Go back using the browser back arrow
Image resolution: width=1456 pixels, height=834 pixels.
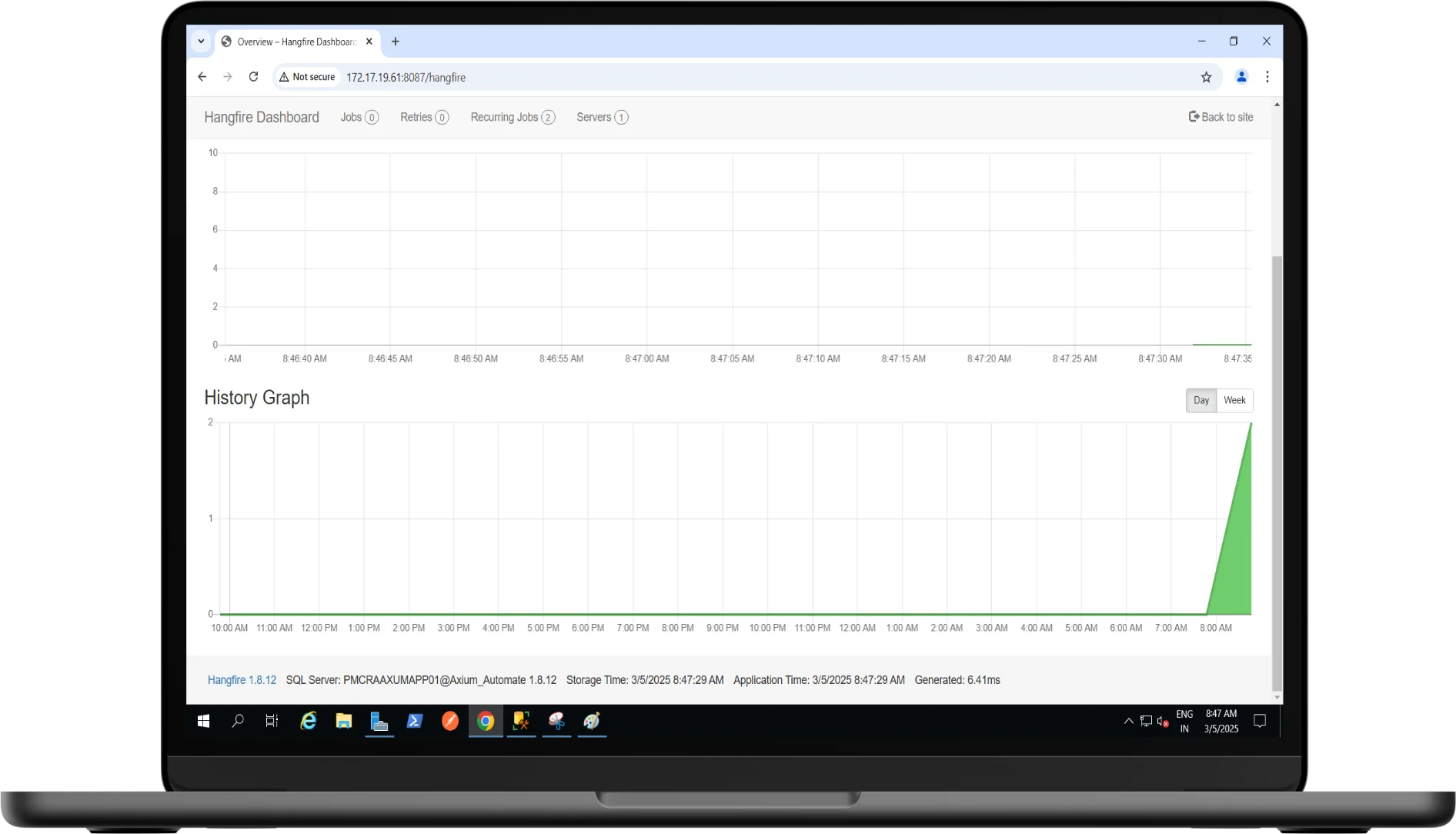click(202, 77)
